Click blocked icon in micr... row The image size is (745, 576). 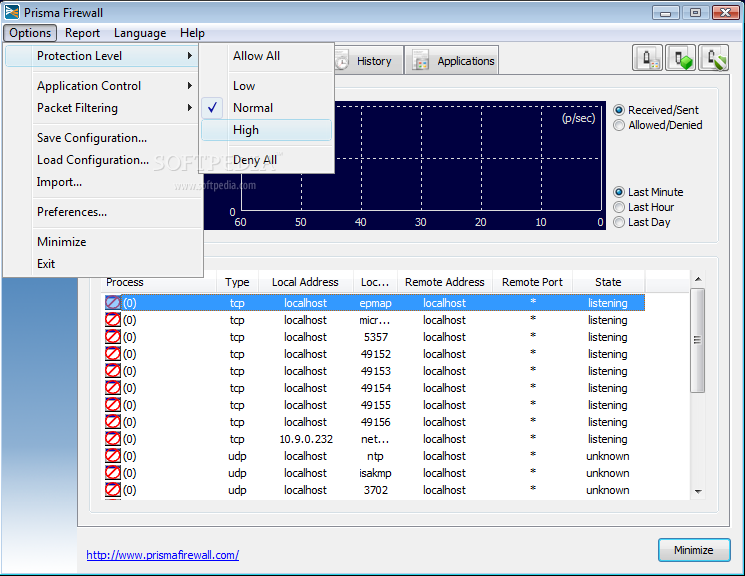click(113, 320)
